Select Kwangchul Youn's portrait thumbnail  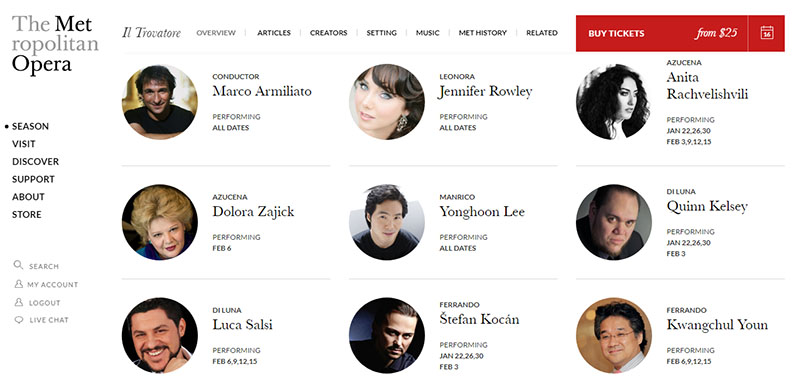coord(614,335)
